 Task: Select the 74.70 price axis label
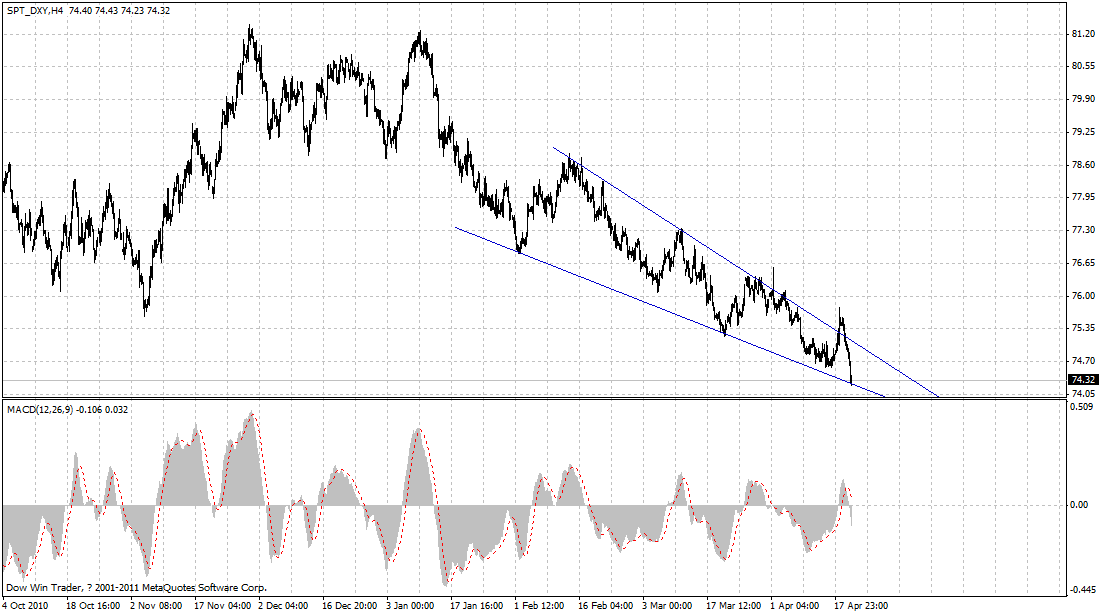tap(1083, 361)
